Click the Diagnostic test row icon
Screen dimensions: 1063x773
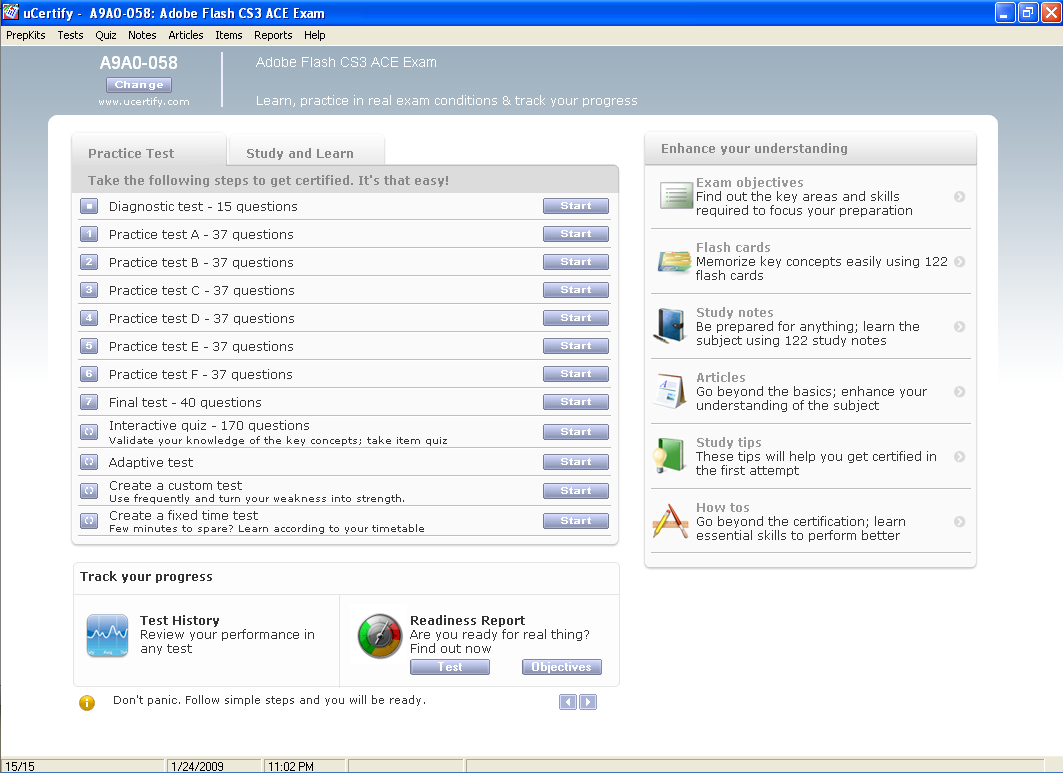tap(89, 206)
